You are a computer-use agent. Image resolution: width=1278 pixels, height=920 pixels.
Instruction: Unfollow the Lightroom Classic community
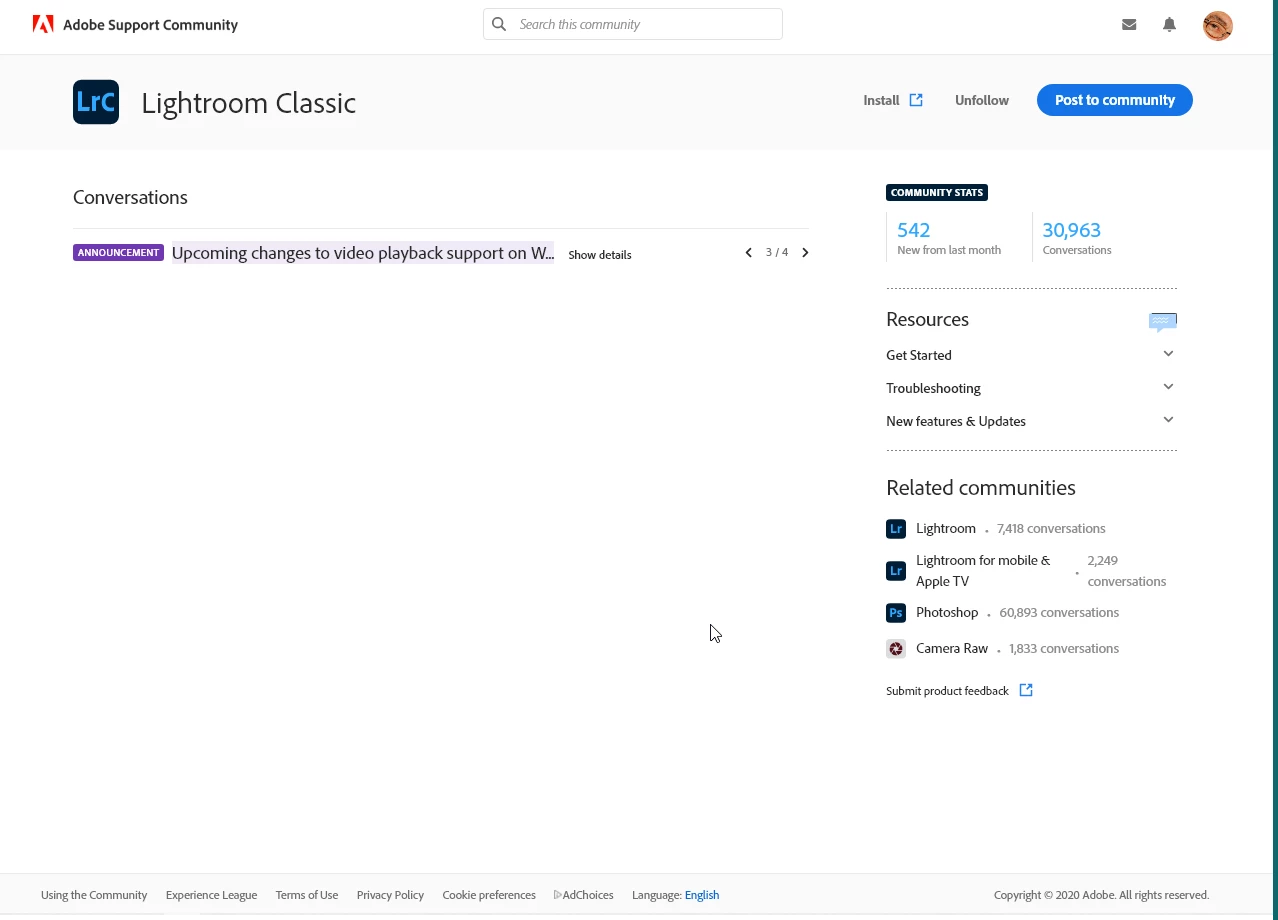click(x=982, y=100)
